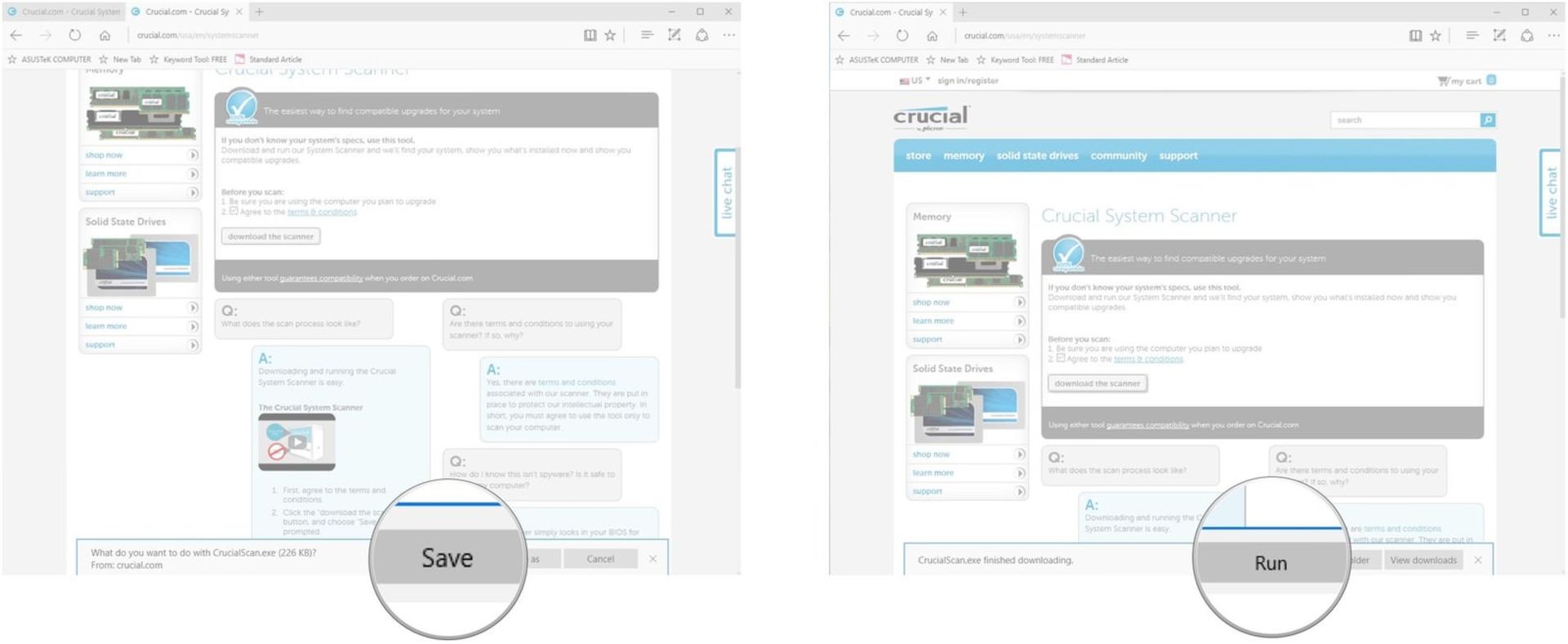
Task: Click the favorites star icon in right browser
Action: click(1435, 36)
